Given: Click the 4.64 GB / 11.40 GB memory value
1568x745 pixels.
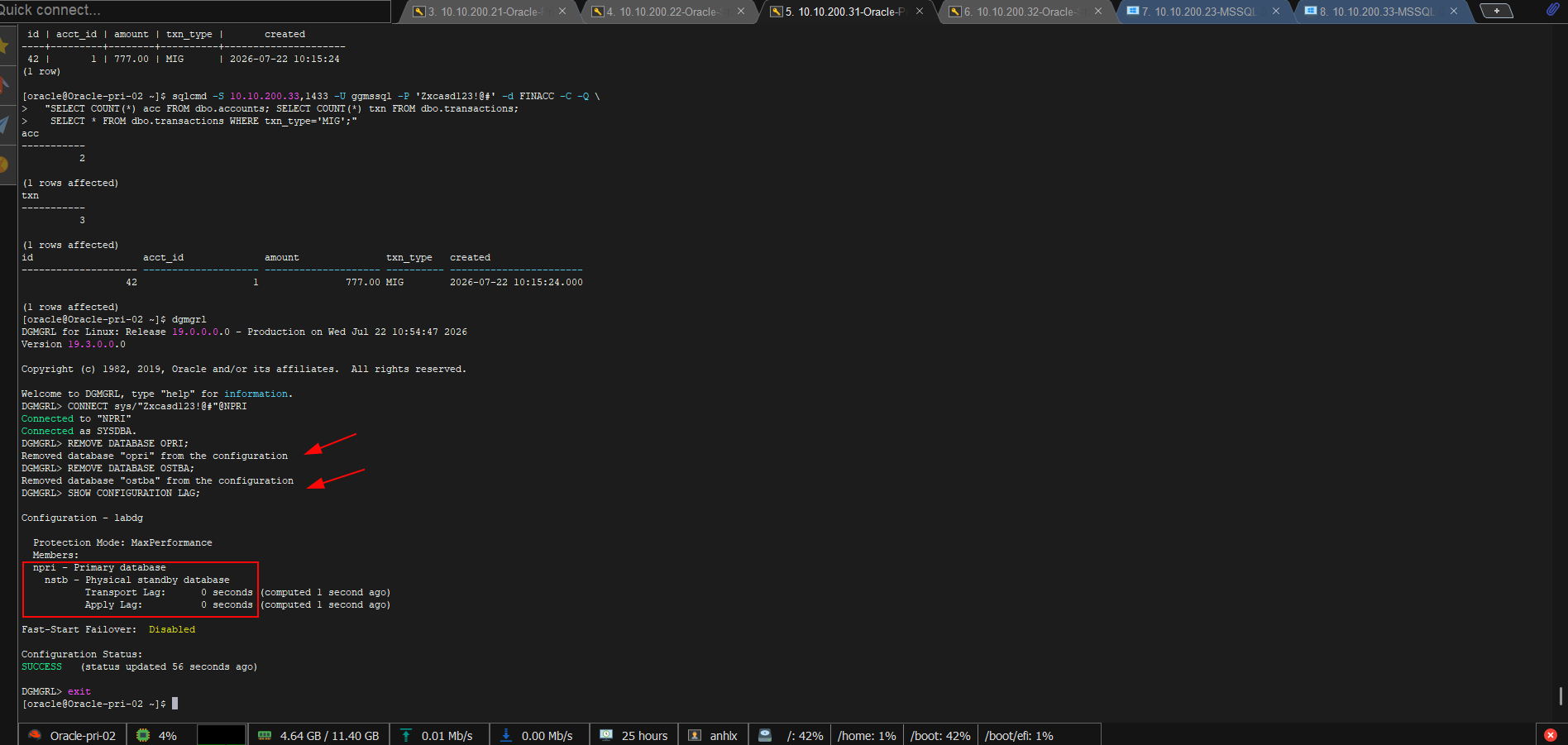Looking at the screenshot, I should point(329,736).
